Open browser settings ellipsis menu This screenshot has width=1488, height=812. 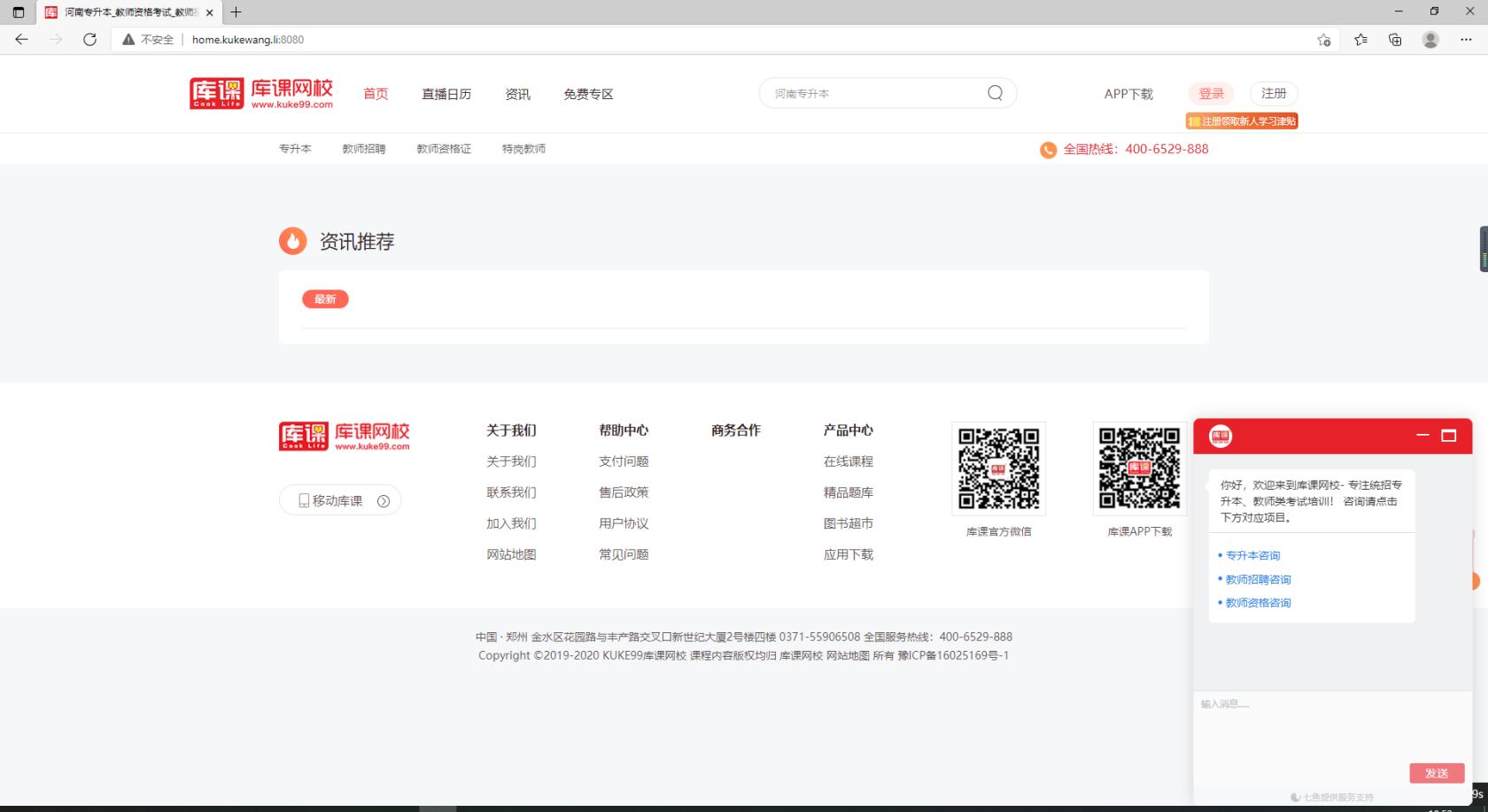[x=1466, y=39]
